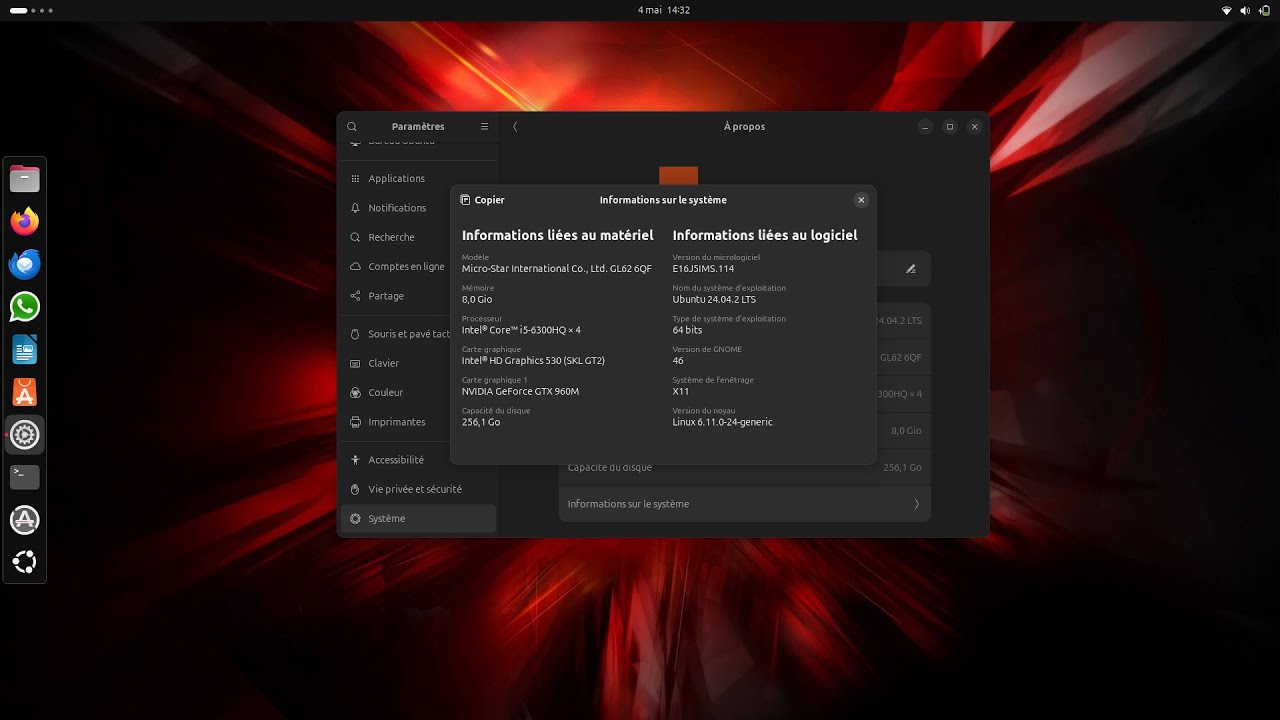Click the Wi-Fi icon in the top bar
Image resolution: width=1280 pixels, height=720 pixels.
tap(1227, 10)
